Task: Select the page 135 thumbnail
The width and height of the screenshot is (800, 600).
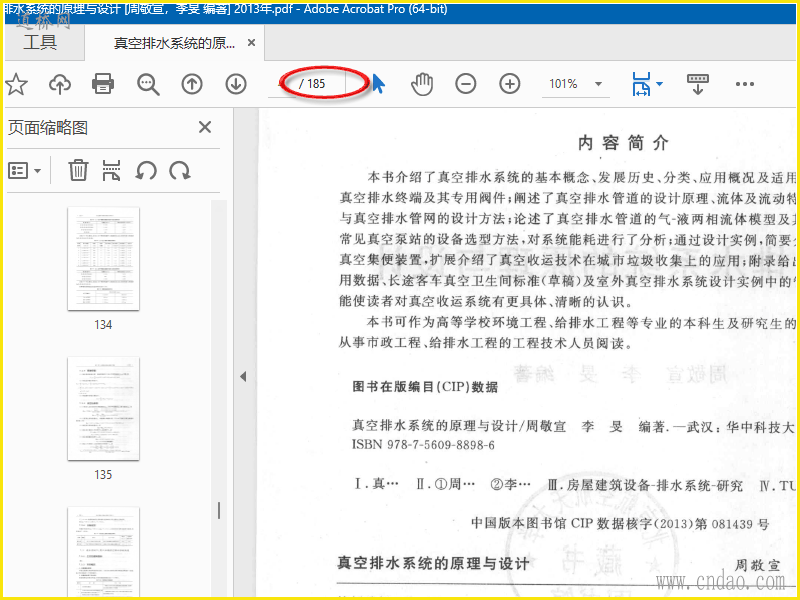Action: tap(104, 409)
